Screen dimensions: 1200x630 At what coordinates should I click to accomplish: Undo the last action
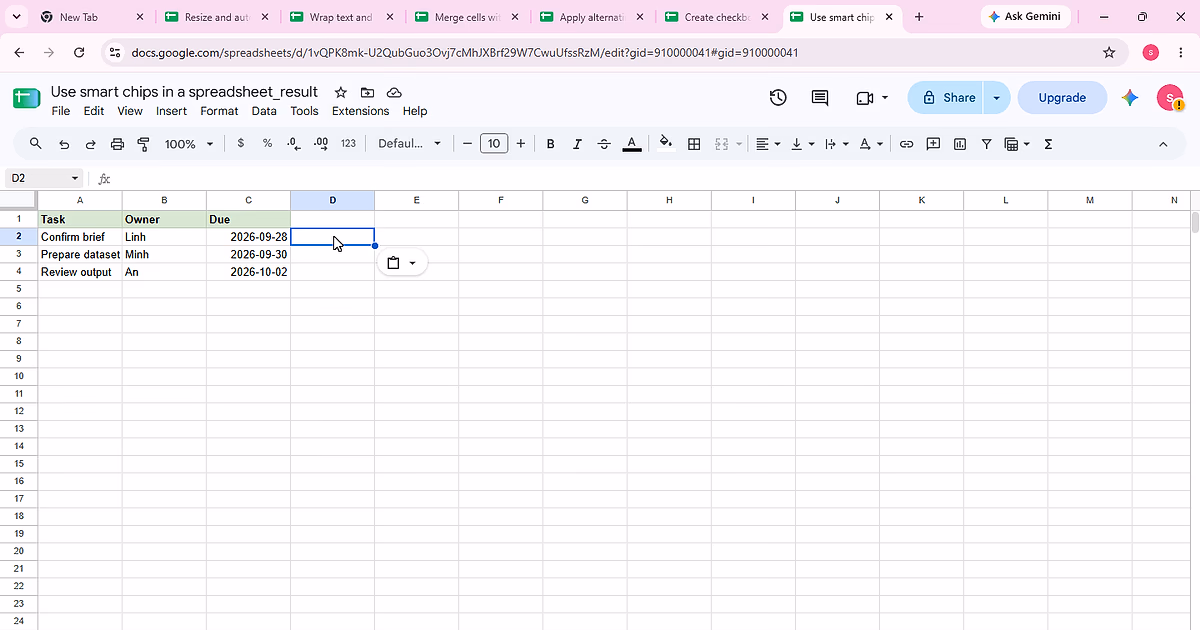tap(64, 144)
